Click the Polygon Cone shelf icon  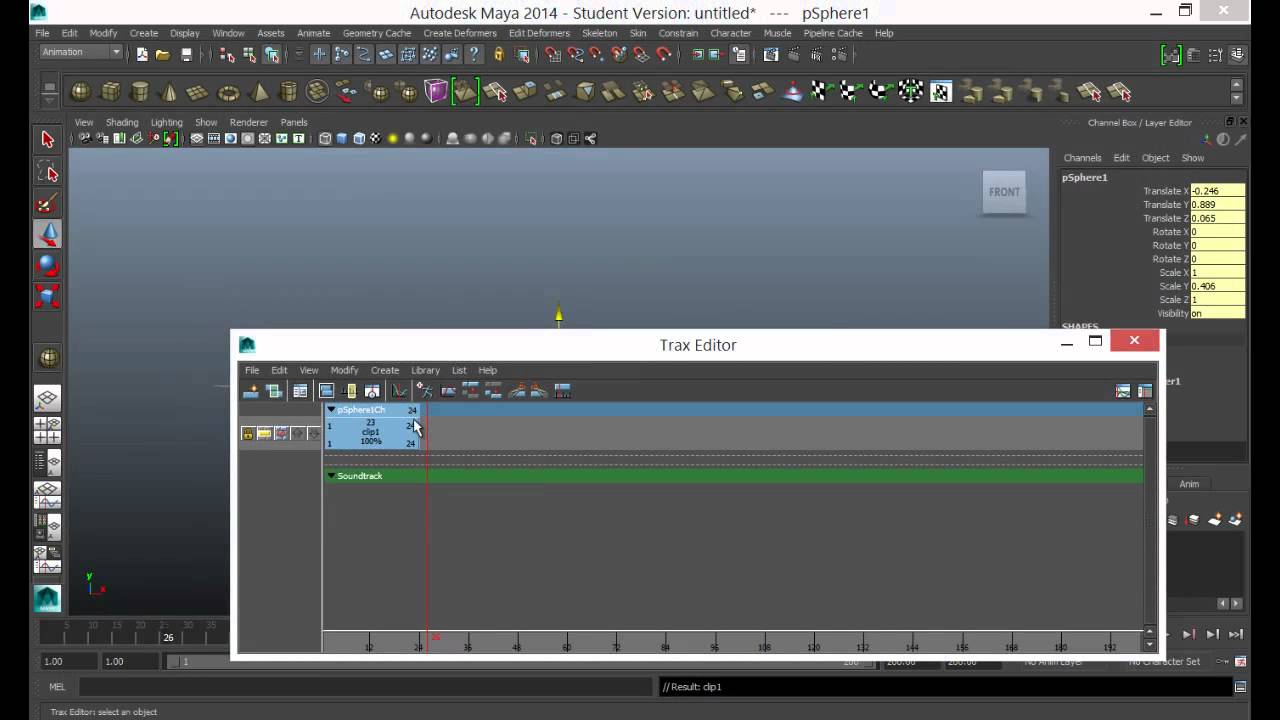click(169, 92)
